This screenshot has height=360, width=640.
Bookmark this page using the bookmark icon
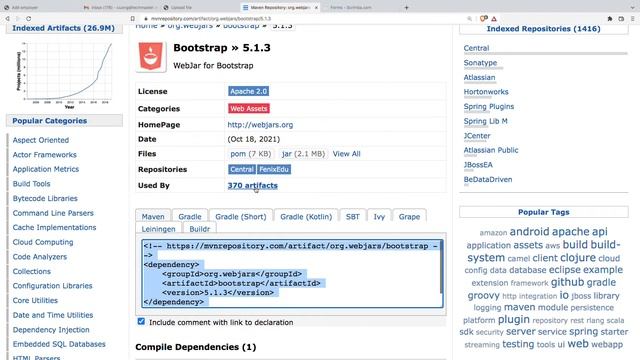[x=133, y=19]
